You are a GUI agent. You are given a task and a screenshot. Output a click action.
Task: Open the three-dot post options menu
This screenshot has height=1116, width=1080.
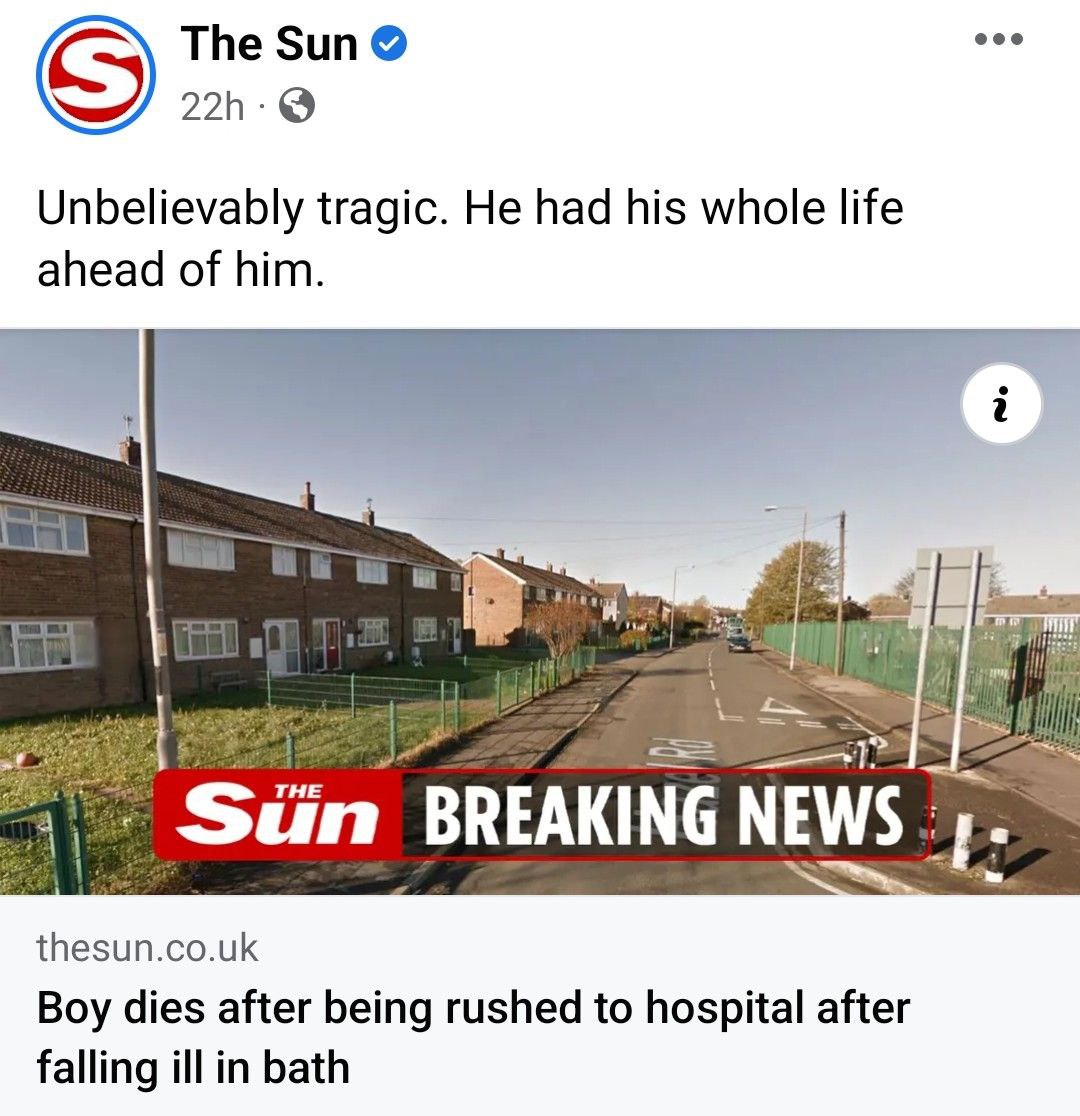coord(998,39)
